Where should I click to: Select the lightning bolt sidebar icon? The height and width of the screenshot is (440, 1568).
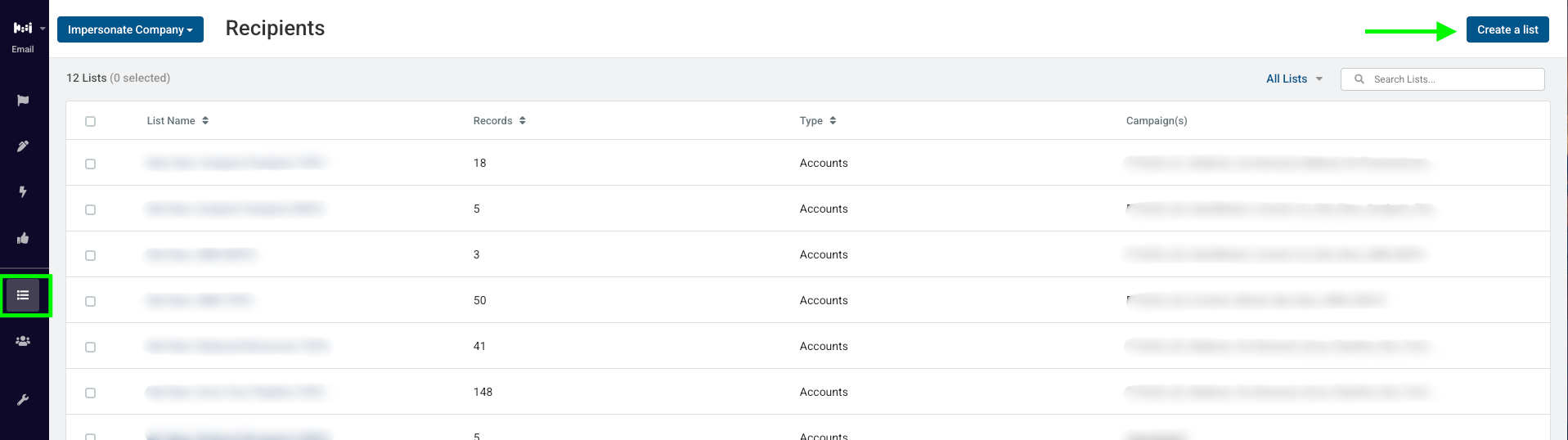(23, 192)
